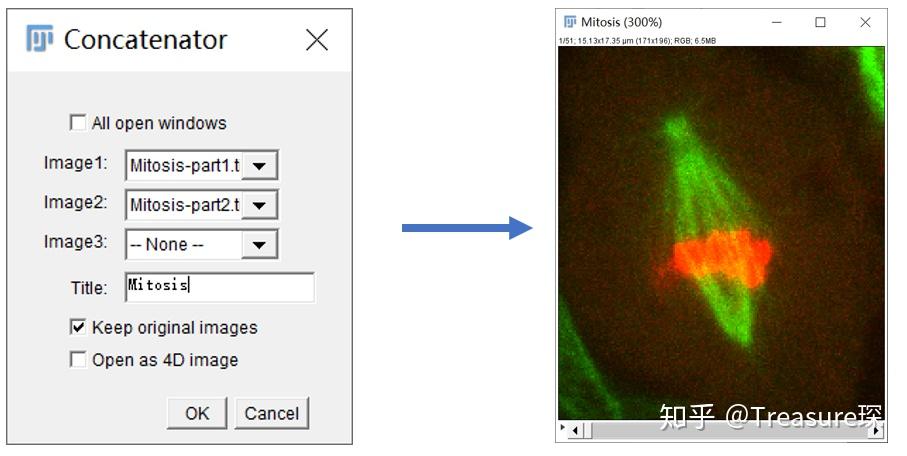
Task: Uncheck Keep original images
Action: pos(78,327)
